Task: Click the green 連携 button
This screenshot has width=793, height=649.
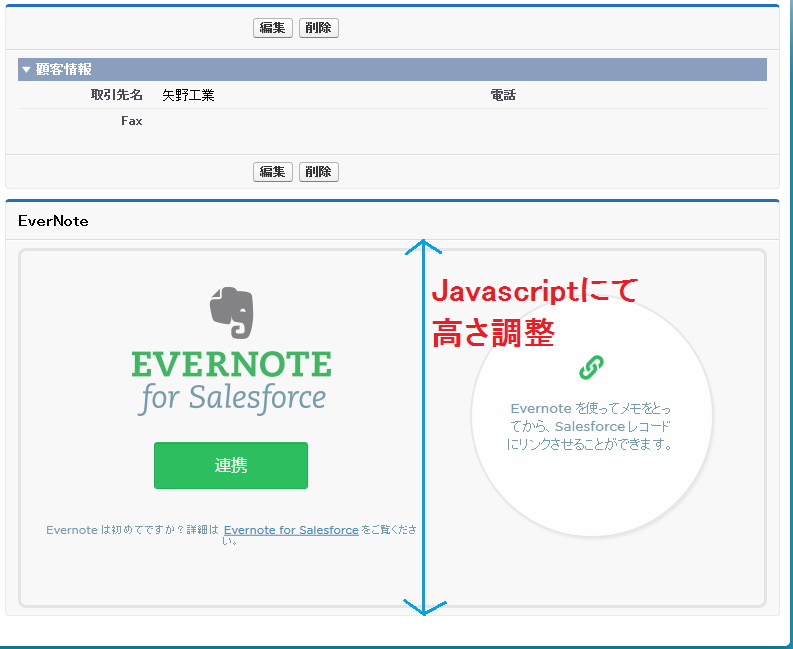Action: click(x=231, y=465)
